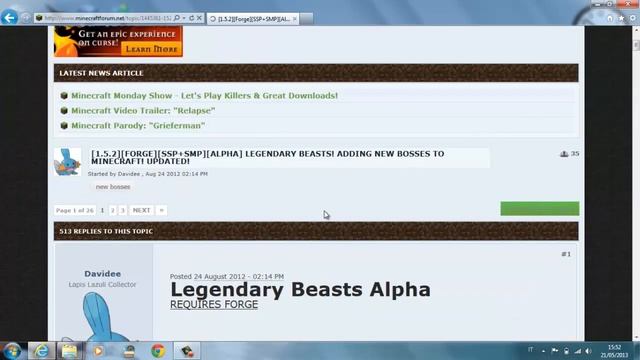Switch to Internet Explorer on the taskbar
640x360 pixels.
click(x=41, y=351)
